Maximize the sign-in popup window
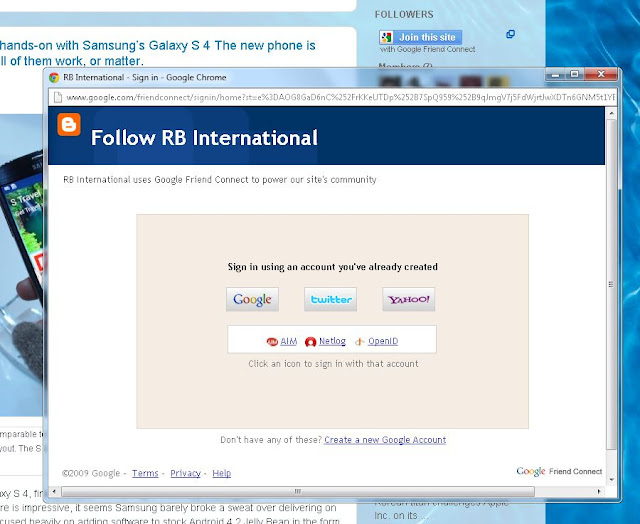The width and height of the screenshot is (640, 524). (x=575, y=75)
